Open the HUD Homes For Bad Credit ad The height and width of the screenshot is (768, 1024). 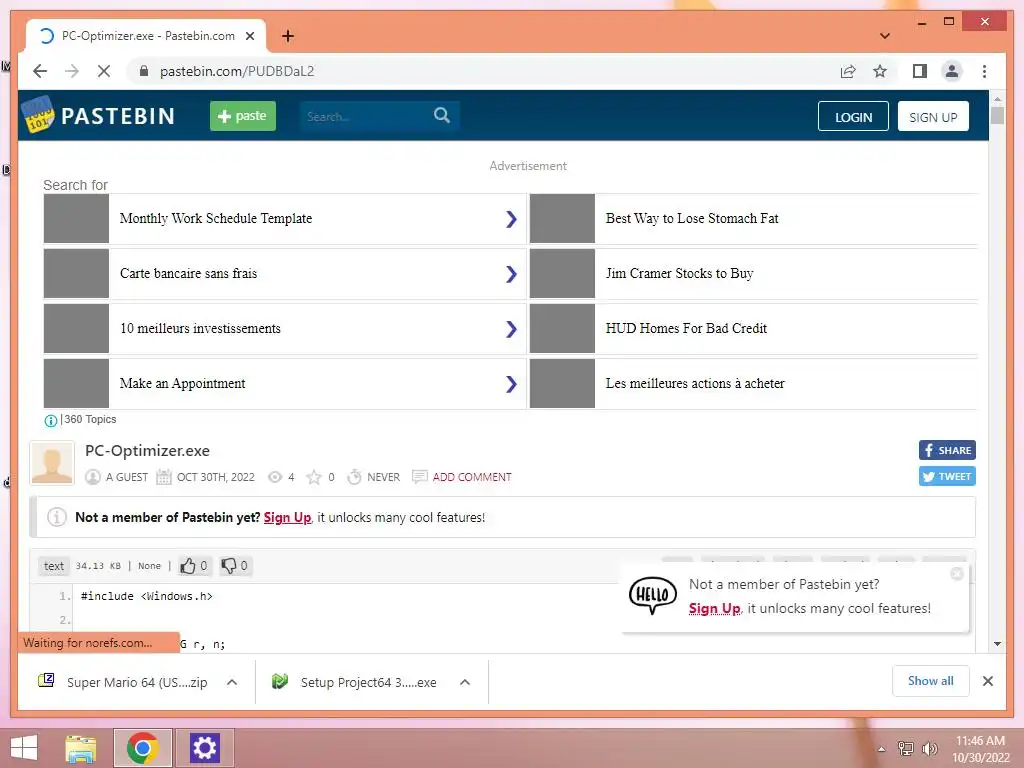pyautogui.click(x=686, y=328)
